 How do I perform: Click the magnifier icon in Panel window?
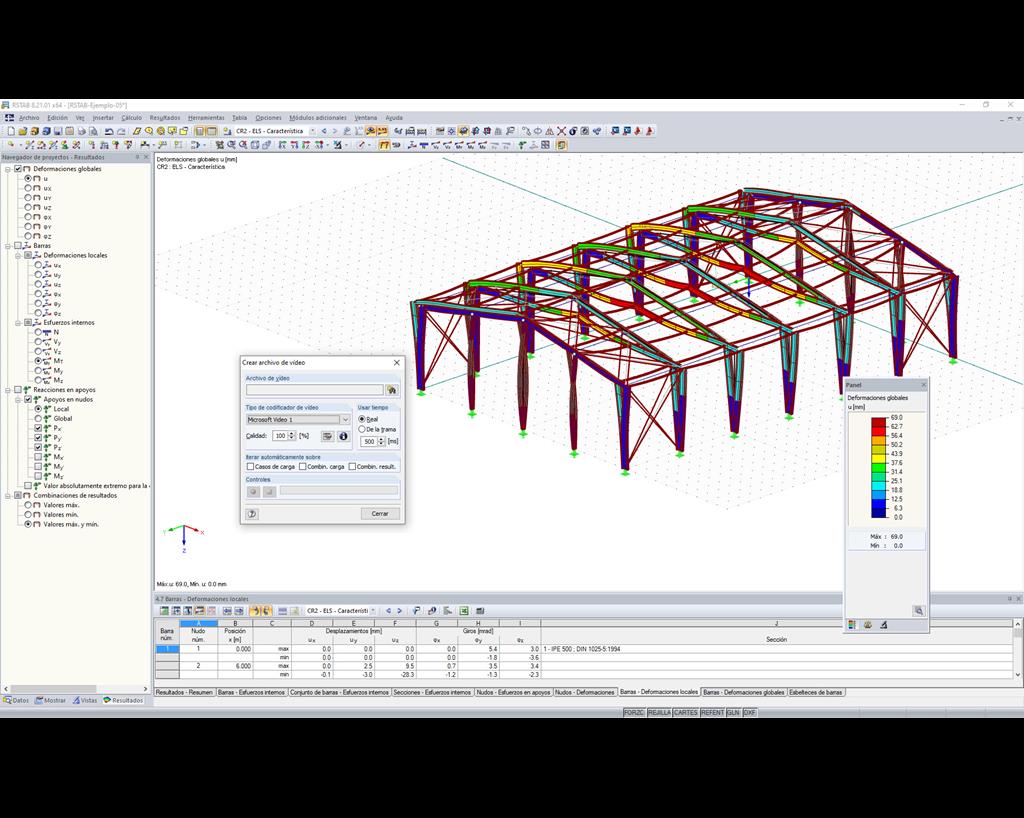click(918, 610)
